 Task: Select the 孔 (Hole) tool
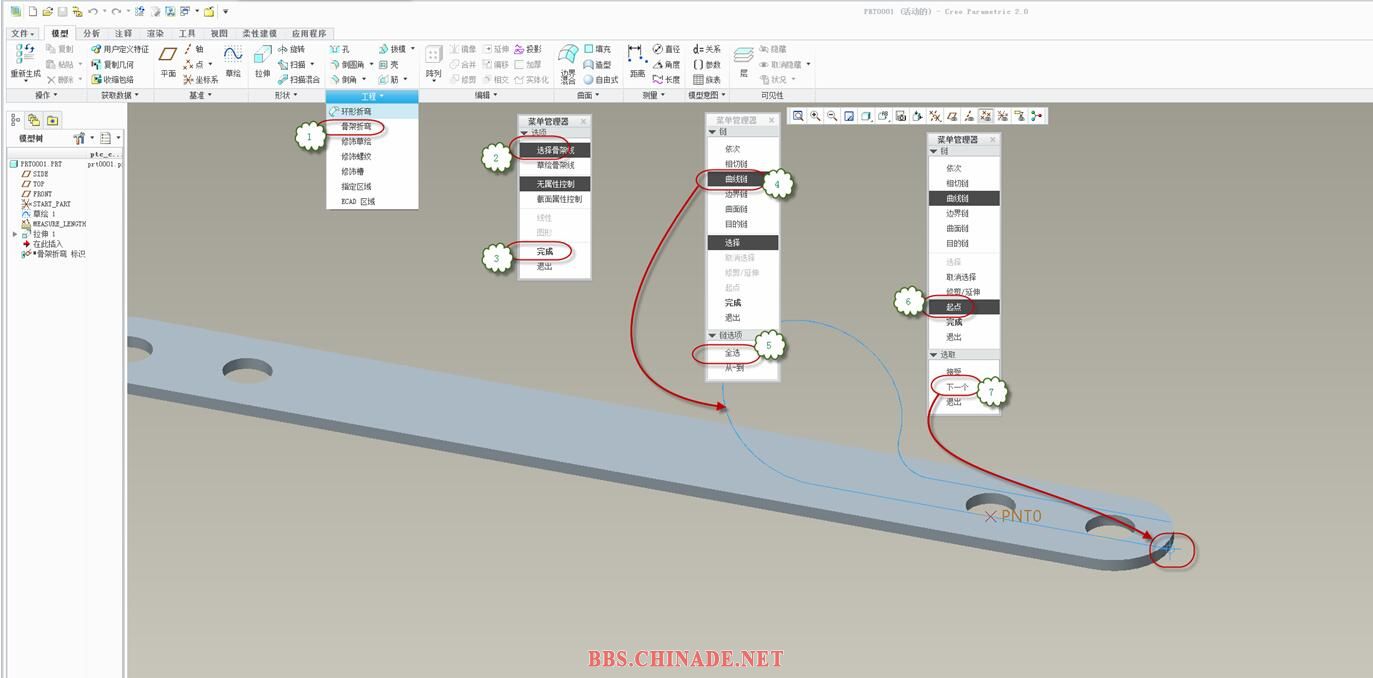pyautogui.click(x=340, y=49)
